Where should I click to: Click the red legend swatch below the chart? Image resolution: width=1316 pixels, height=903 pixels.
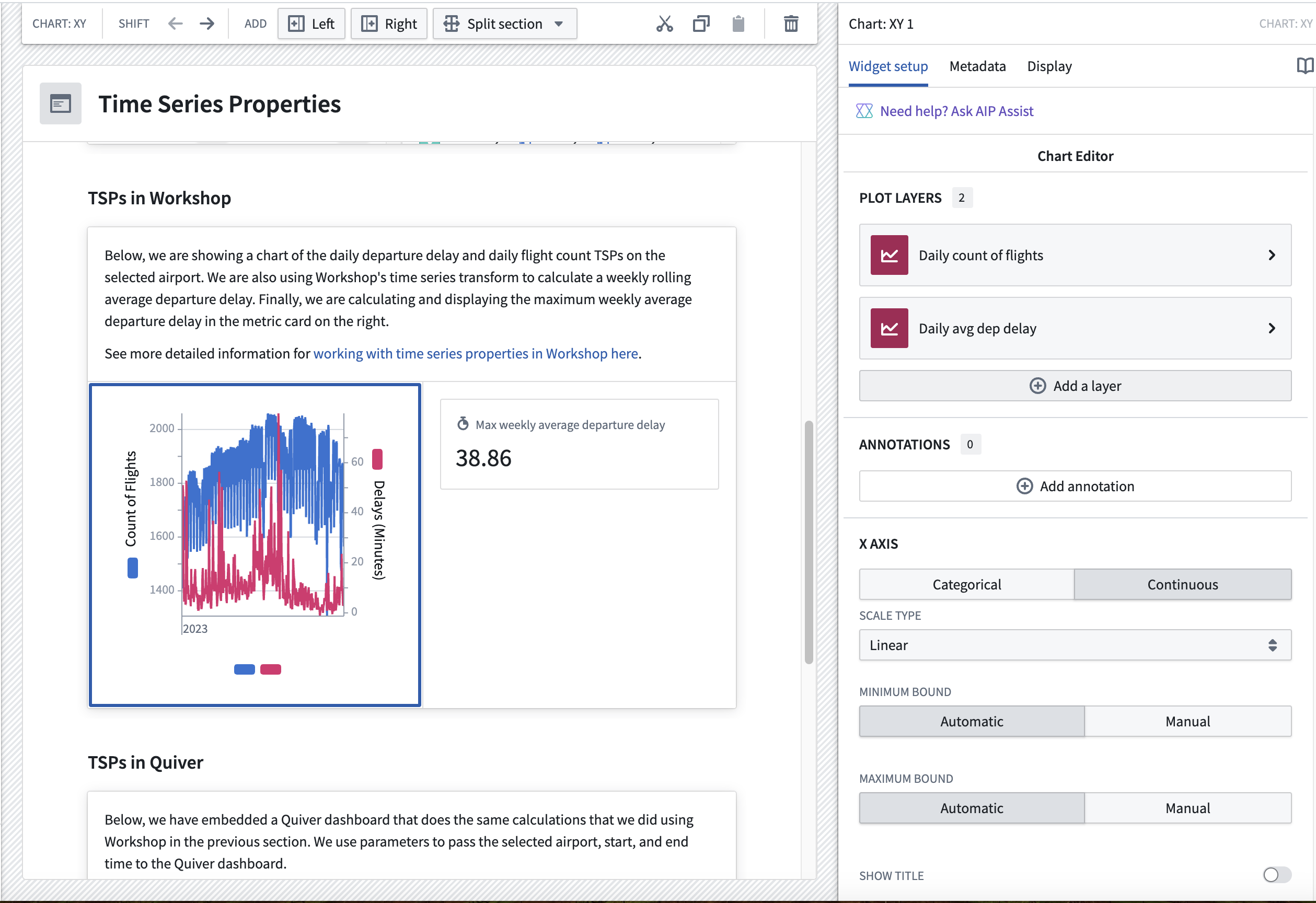pos(271,670)
